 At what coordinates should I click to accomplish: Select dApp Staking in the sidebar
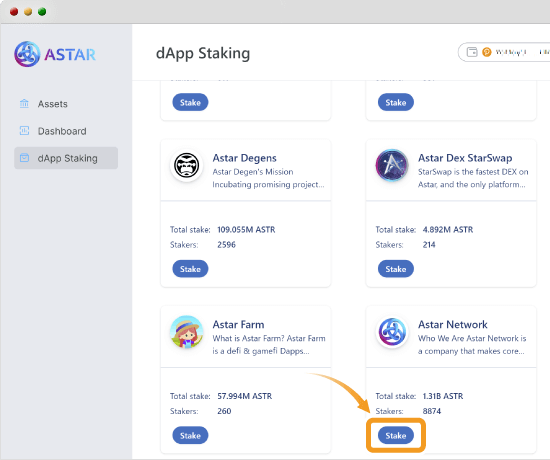click(x=66, y=158)
